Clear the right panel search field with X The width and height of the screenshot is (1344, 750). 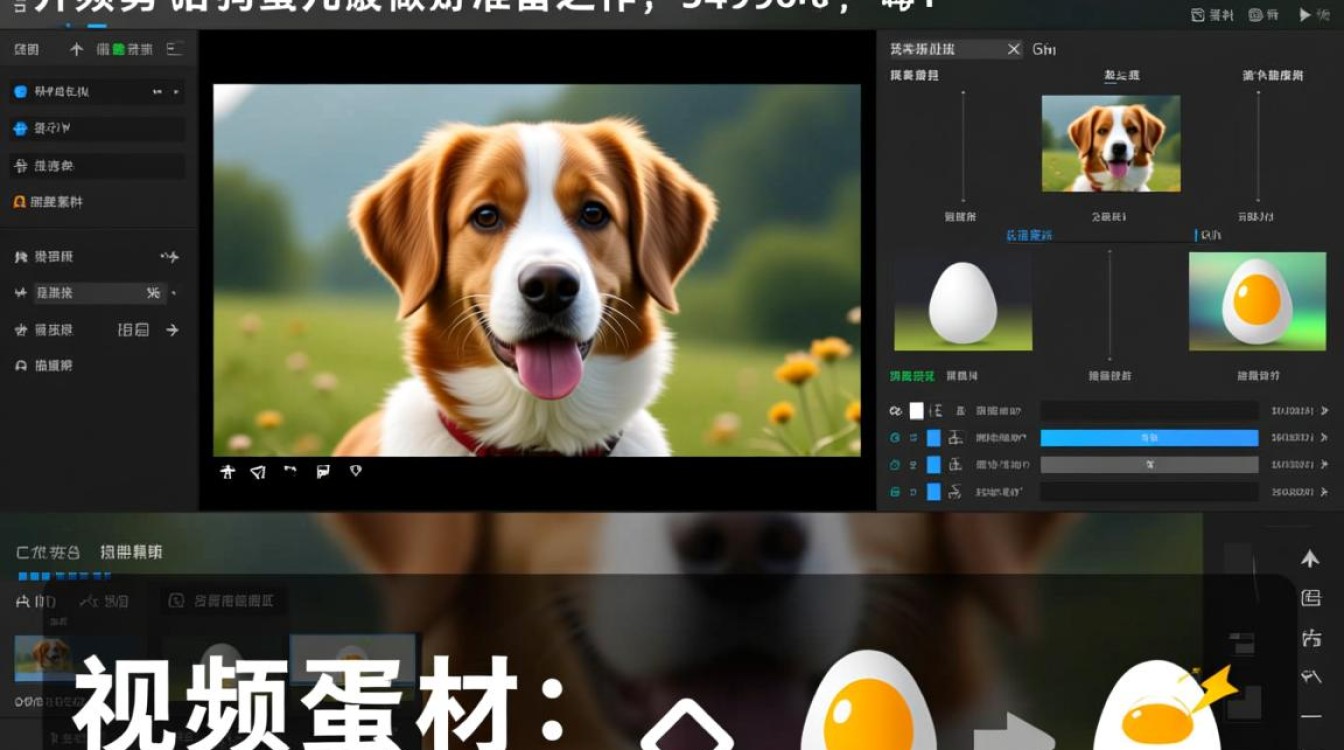[1013, 49]
